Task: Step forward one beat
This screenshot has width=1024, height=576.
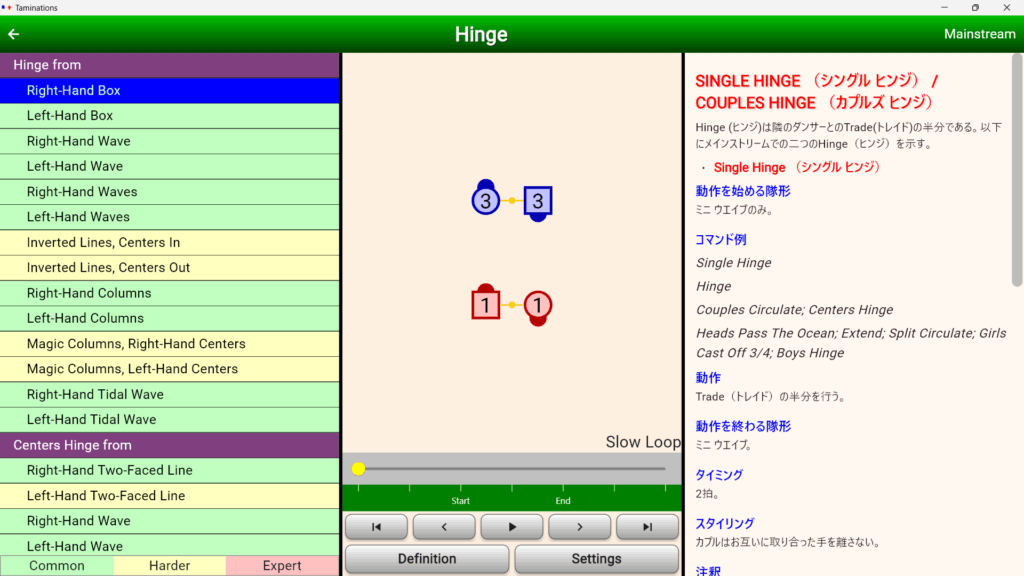Action: tap(579, 527)
